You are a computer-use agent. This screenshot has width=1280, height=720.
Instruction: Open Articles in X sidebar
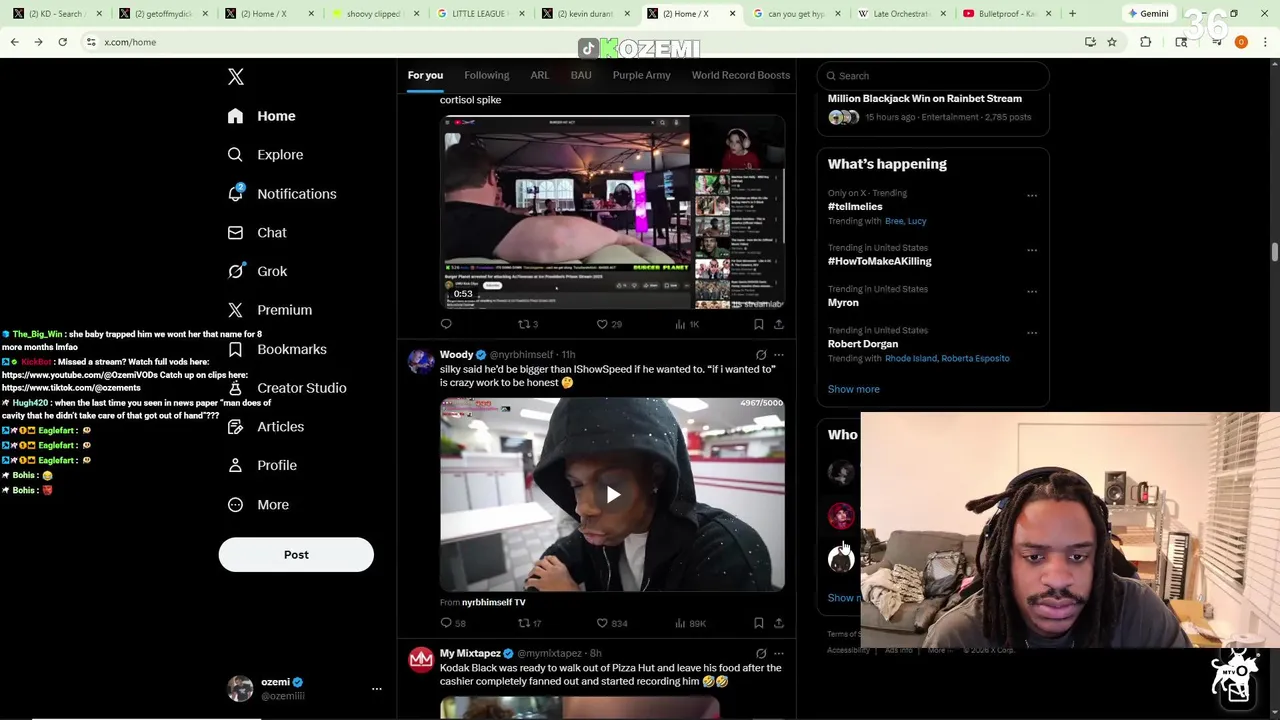coord(265,427)
